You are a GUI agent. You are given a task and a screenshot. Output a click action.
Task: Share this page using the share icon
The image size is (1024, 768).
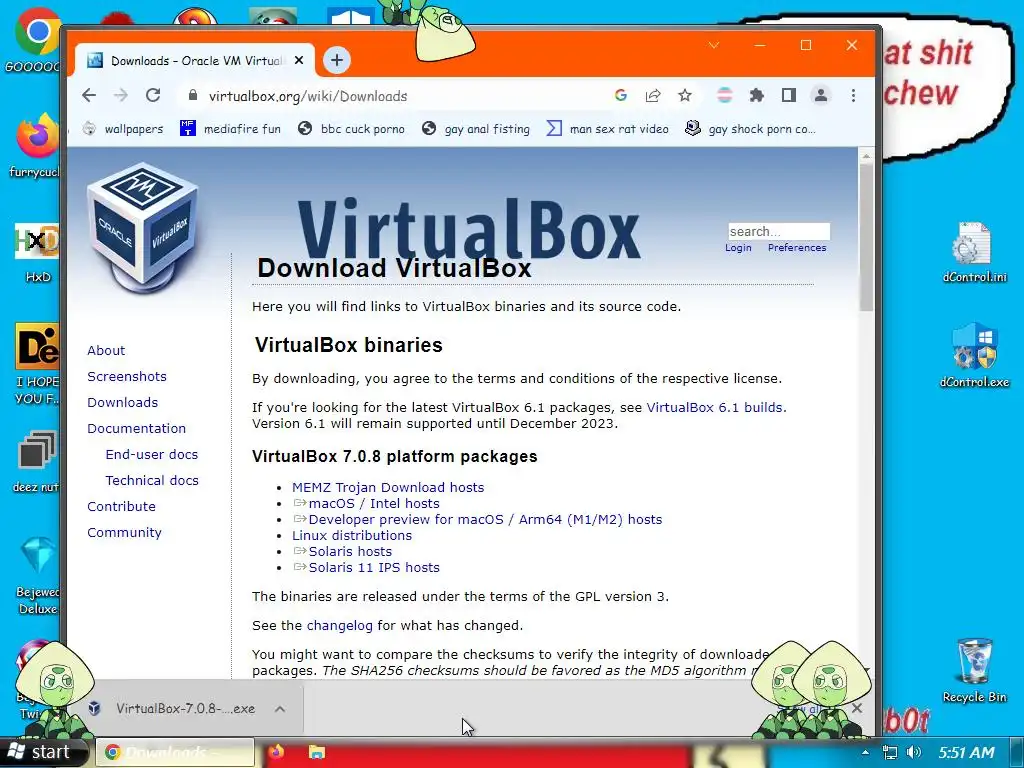652,95
